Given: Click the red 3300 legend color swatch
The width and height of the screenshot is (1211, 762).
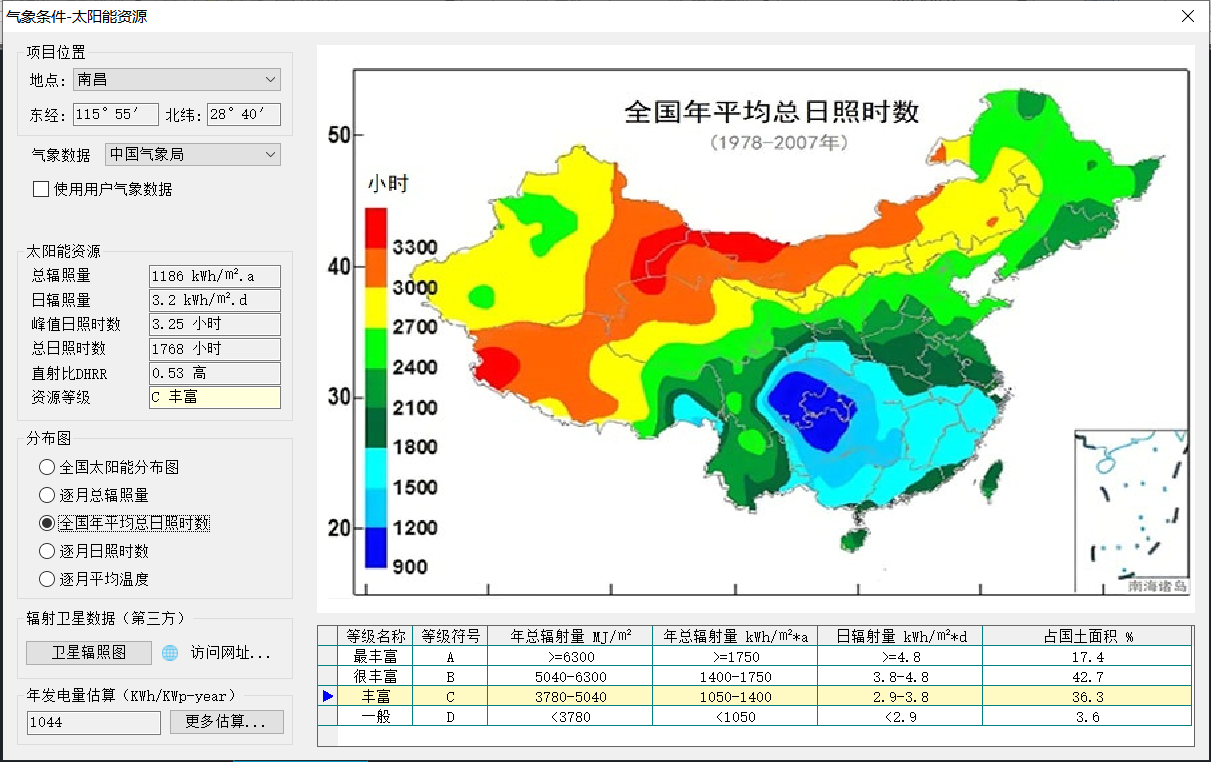Looking at the screenshot, I should pyautogui.click(x=376, y=228).
